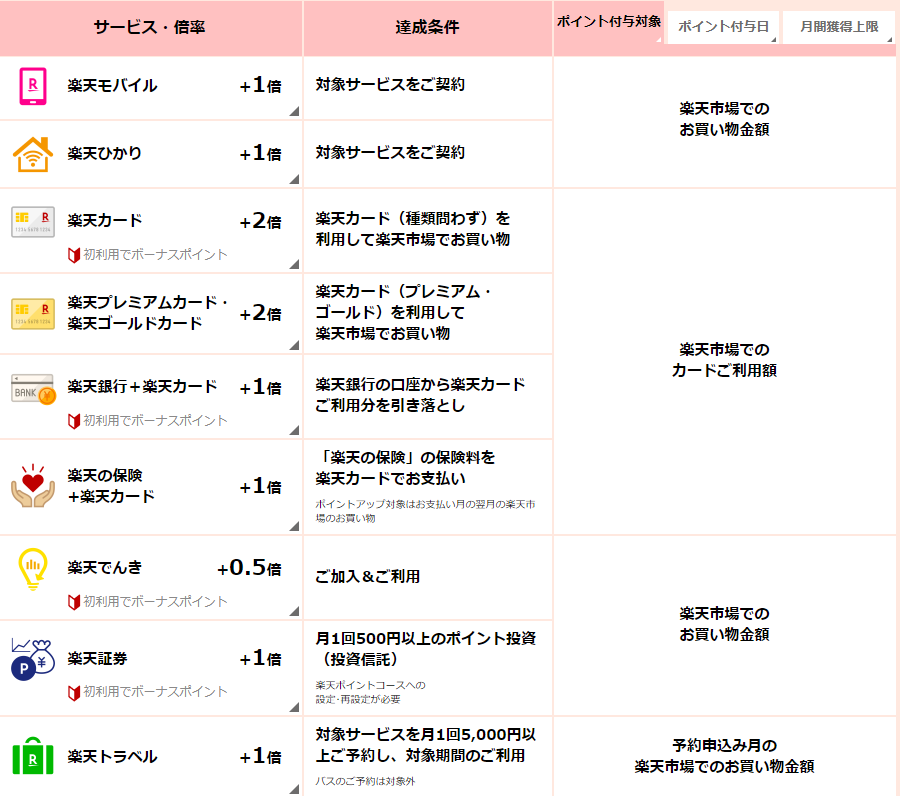This screenshot has height=796, width=900.
Task: Click beginner mark icon under 楽天証券
Action: pyautogui.click(x=73, y=693)
